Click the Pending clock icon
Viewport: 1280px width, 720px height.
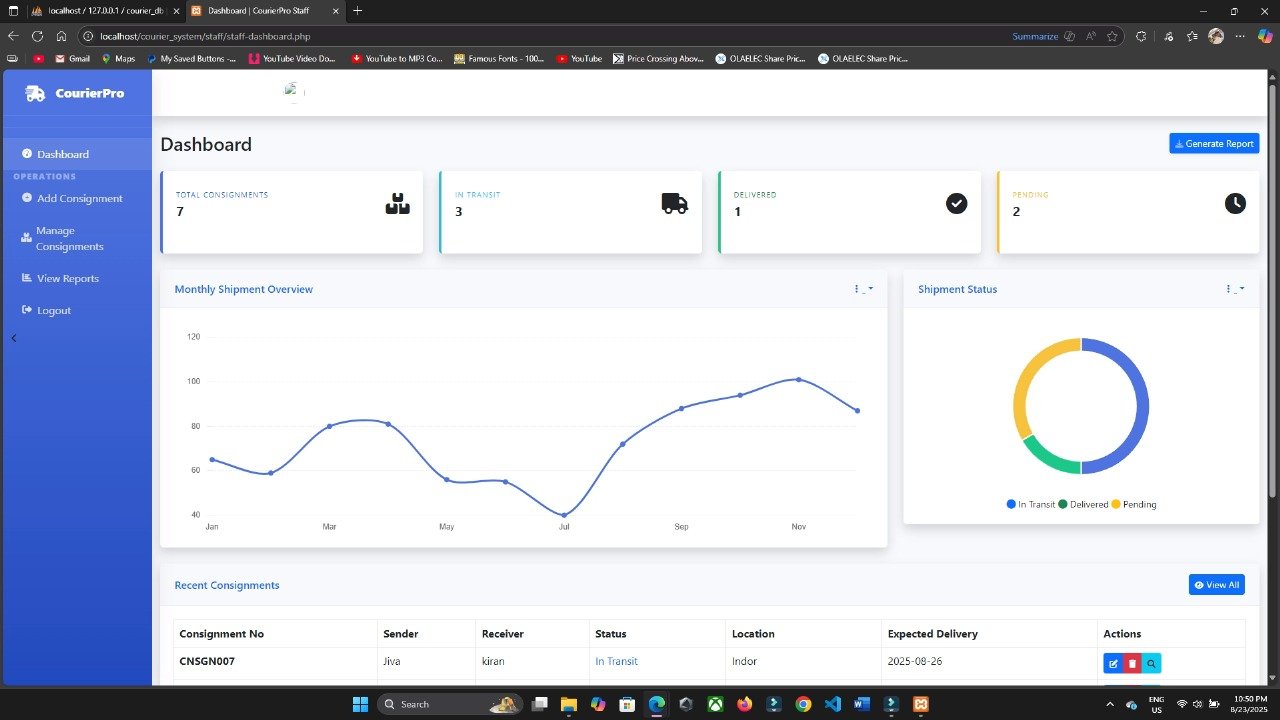click(x=1235, y=203)
